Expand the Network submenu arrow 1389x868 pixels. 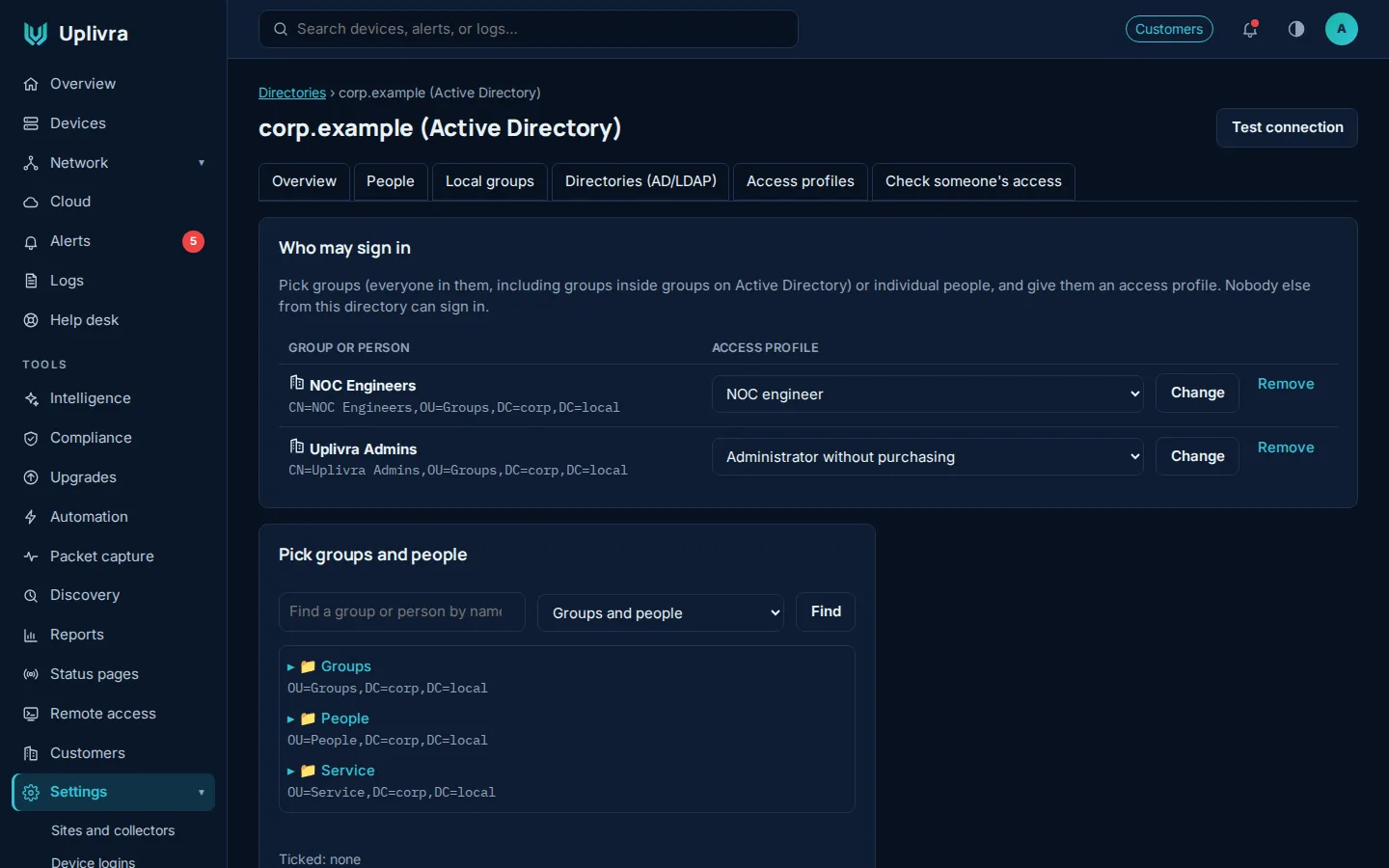point(202,163)
